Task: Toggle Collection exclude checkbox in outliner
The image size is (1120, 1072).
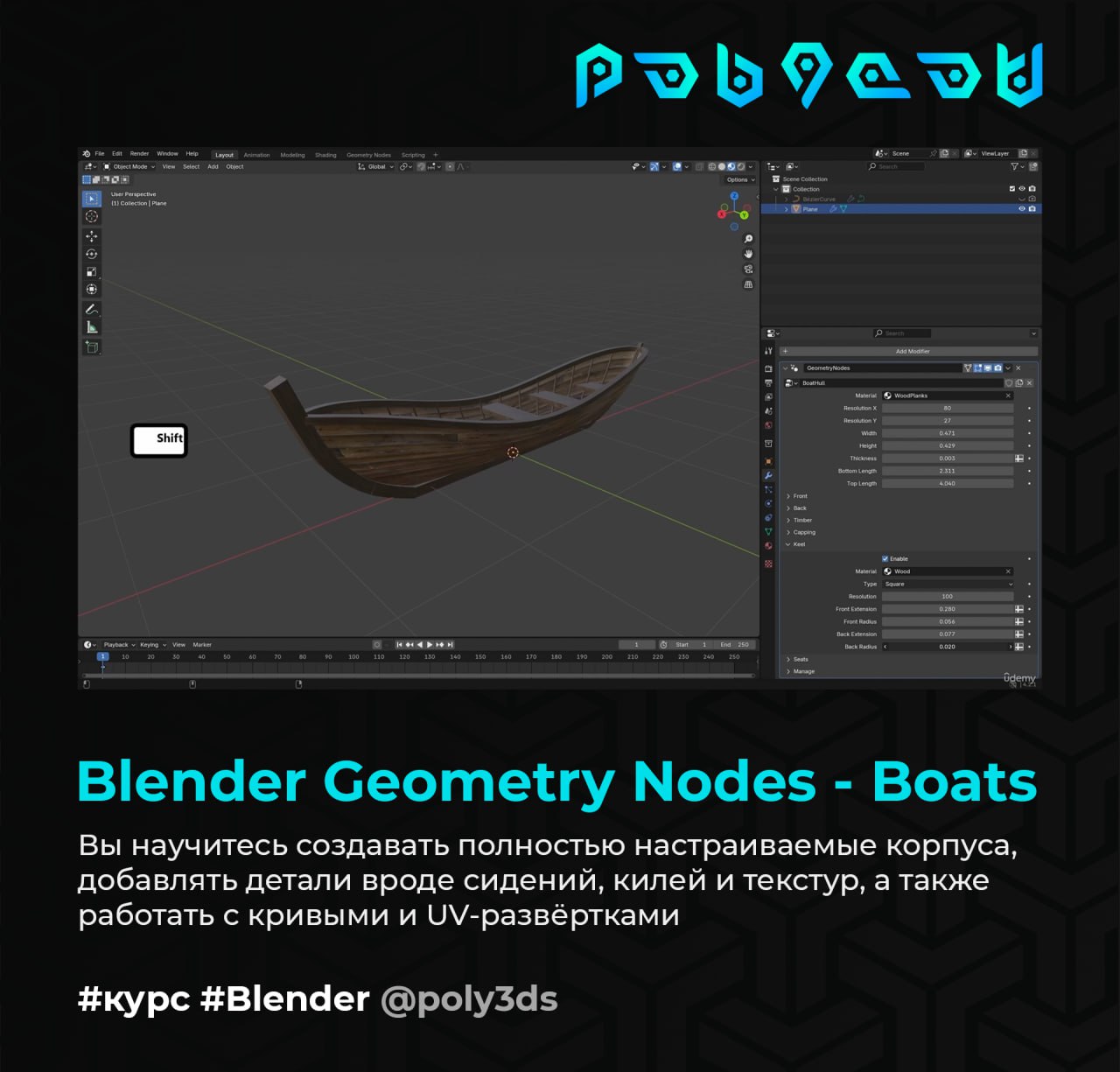Action: click(x=1012, y=189)
